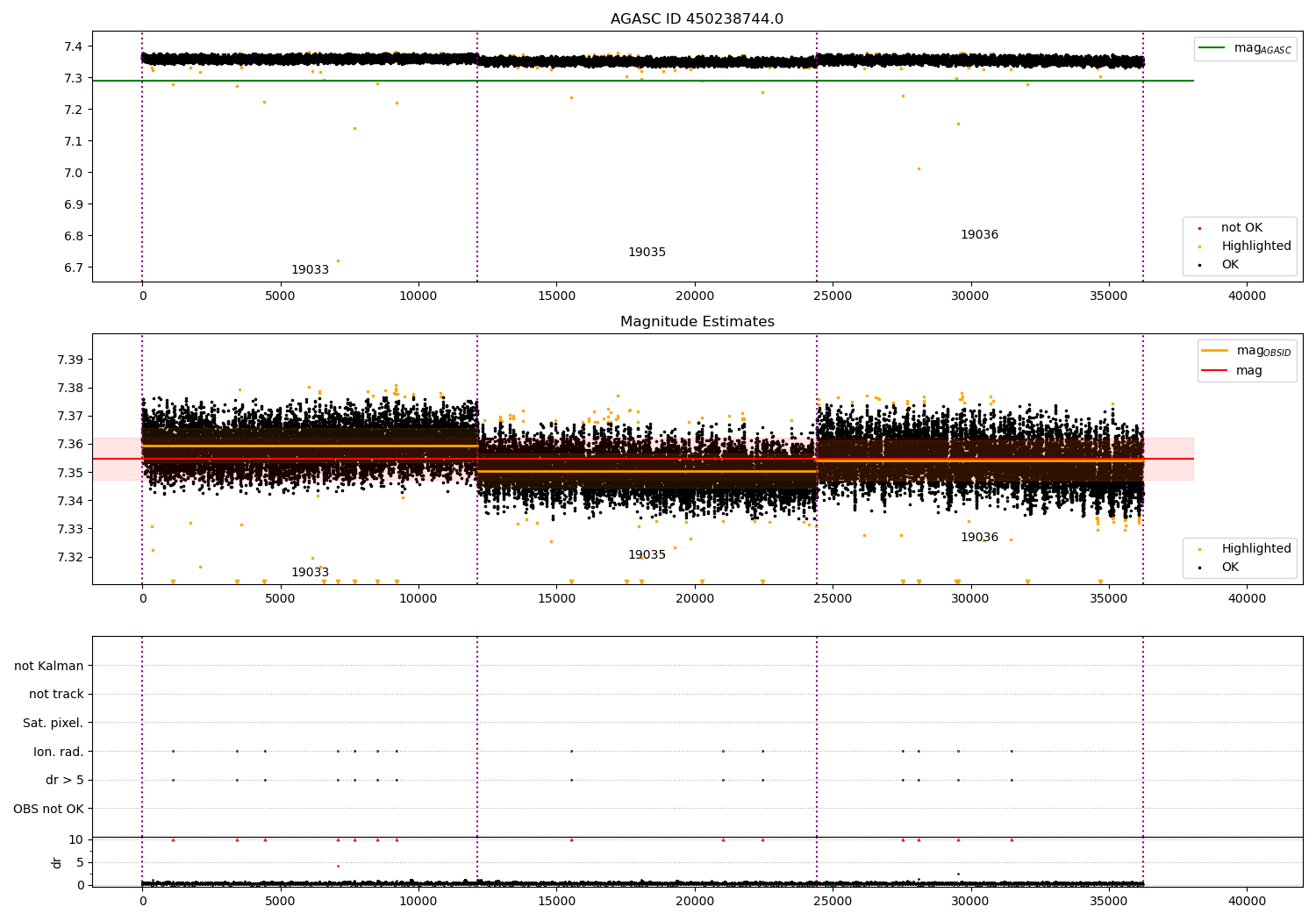Click the 7.36 tick on Magnitude Estimates y-axis
1316x921 pixels.
point(69,445)
